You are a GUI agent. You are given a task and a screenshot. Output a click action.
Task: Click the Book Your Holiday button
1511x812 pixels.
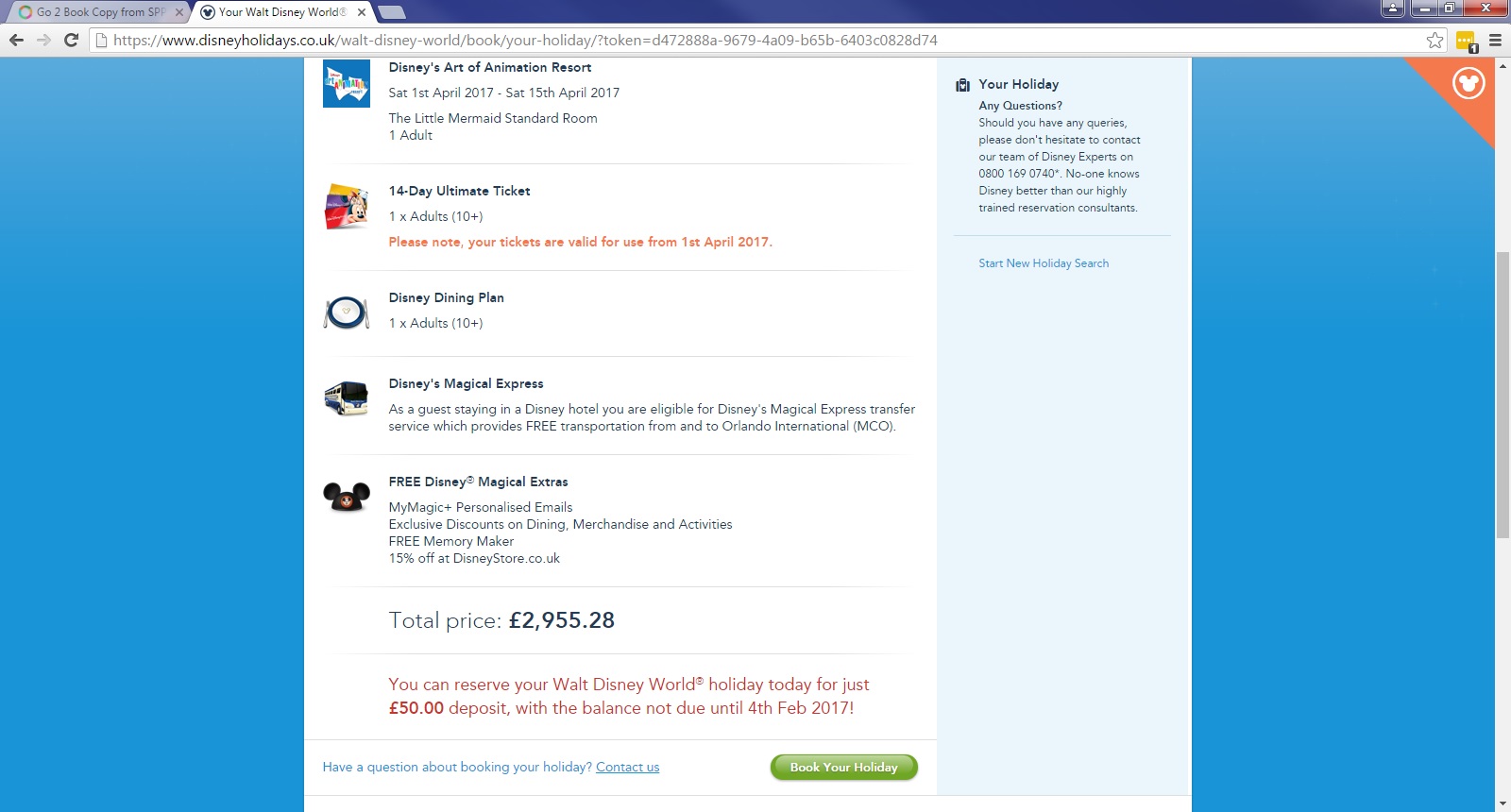coord(844,768)
